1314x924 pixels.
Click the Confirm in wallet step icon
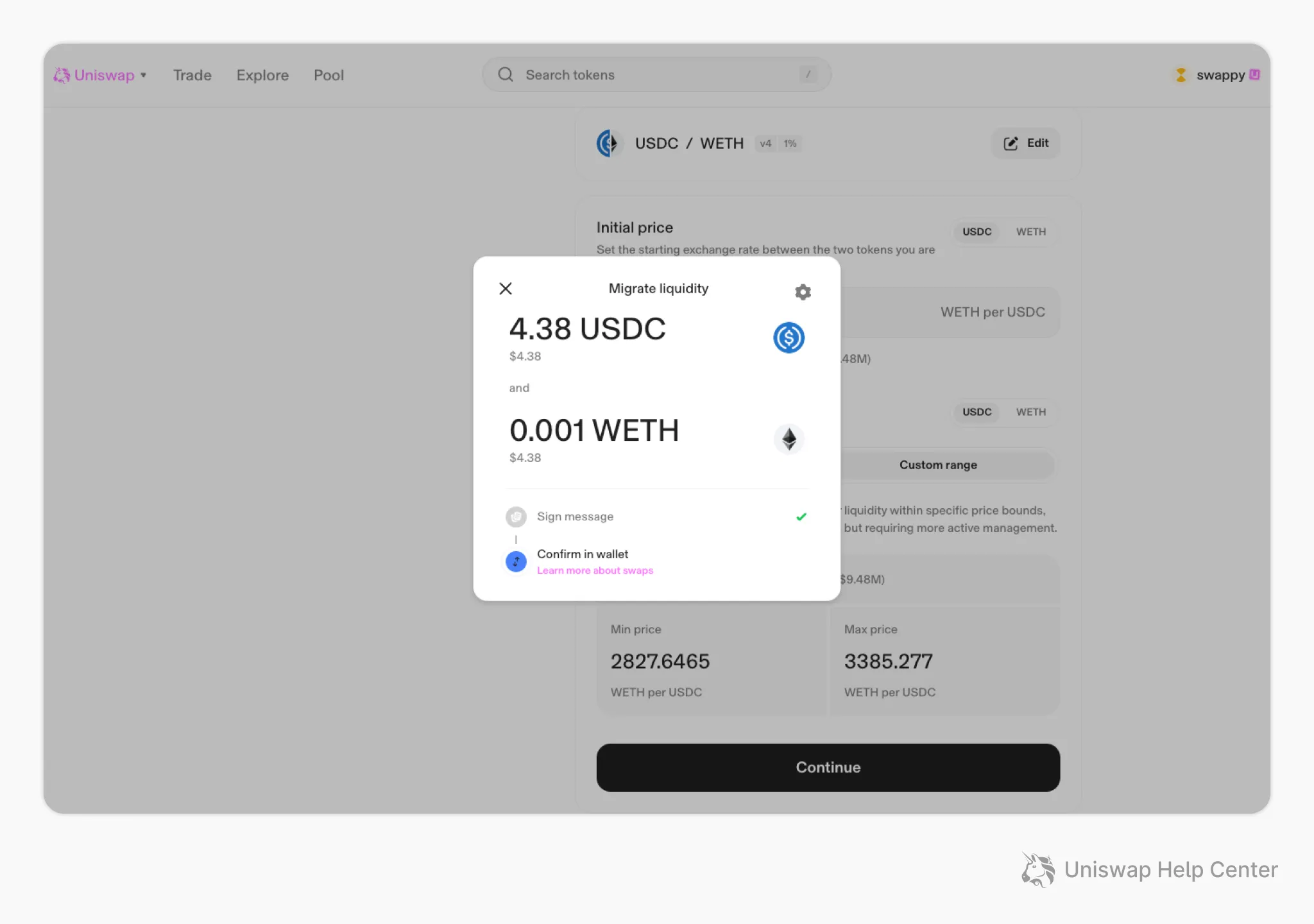click(516, 561)
